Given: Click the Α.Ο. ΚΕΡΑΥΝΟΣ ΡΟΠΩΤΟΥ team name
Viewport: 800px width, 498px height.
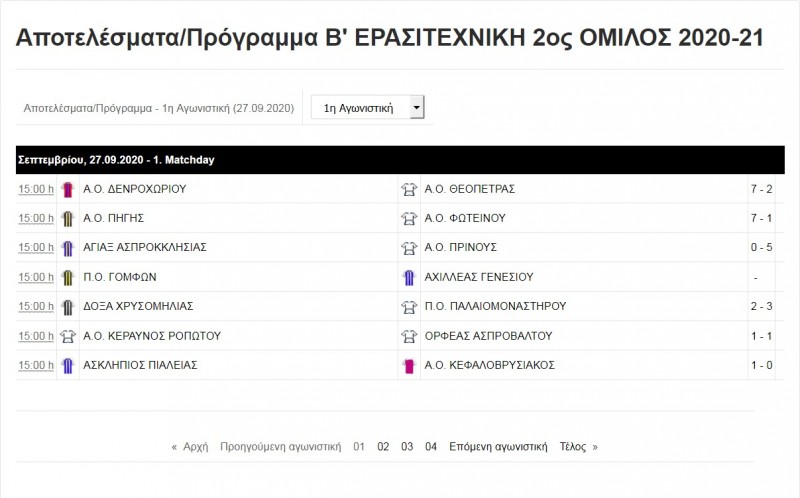Looking at the screenshot, I should (x=152, y=336).
